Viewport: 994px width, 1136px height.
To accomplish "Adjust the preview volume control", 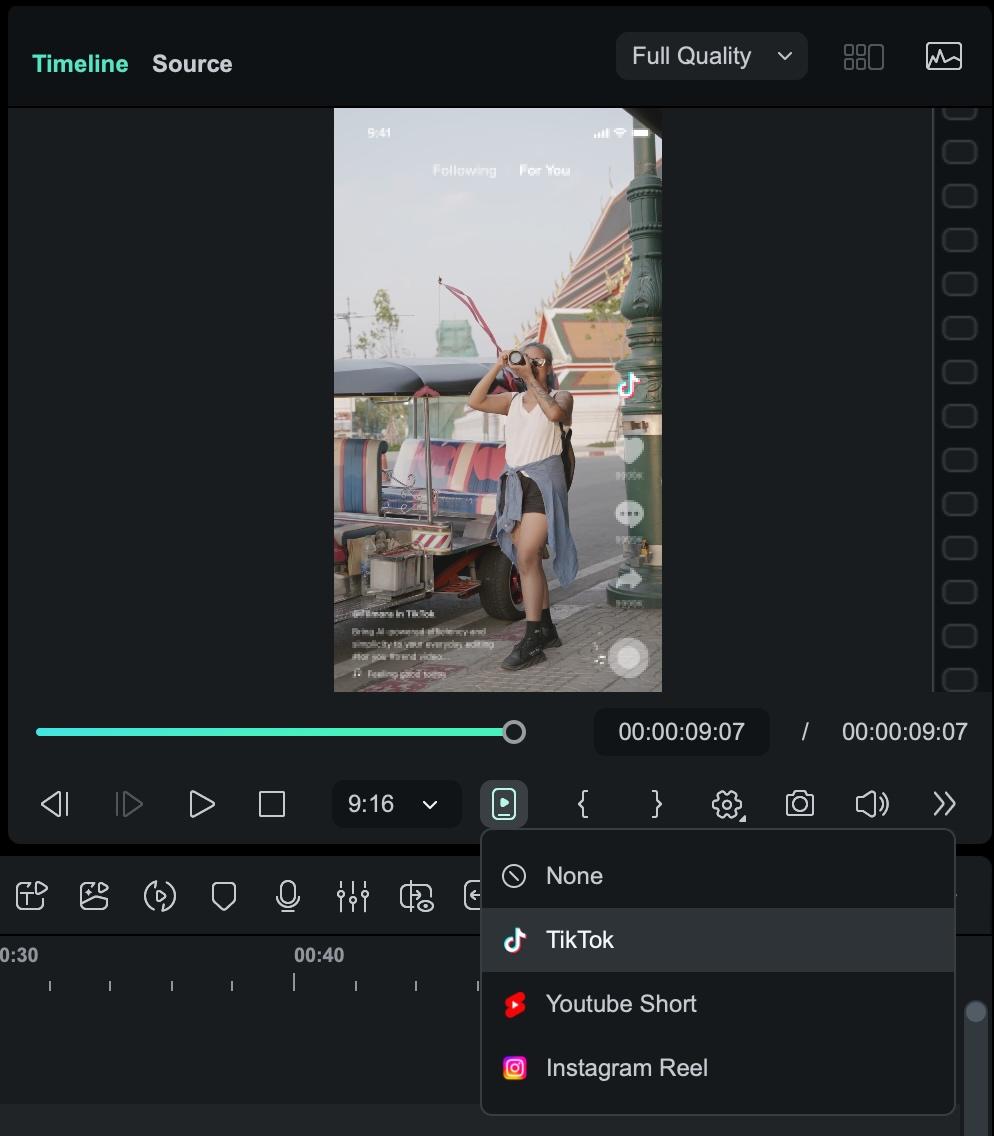I will (x=871, y=804).
